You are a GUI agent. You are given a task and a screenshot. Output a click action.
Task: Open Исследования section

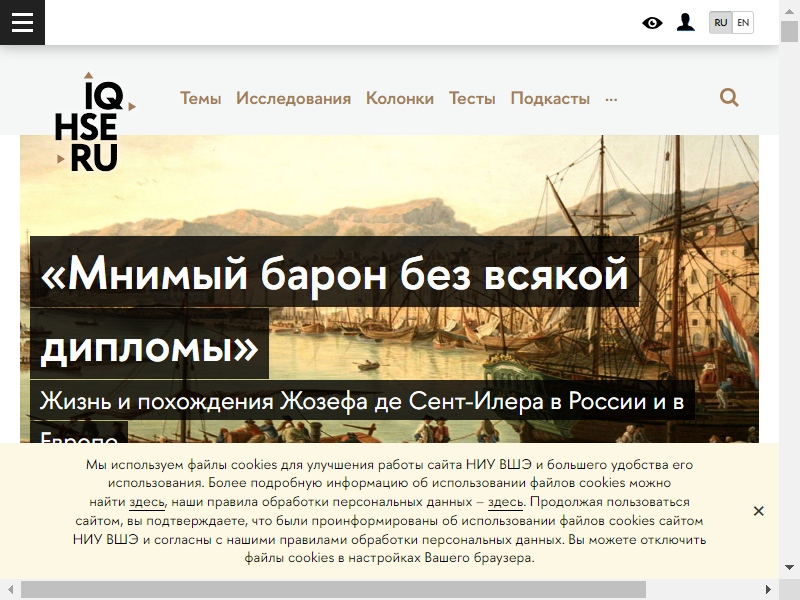pos(293,98)
